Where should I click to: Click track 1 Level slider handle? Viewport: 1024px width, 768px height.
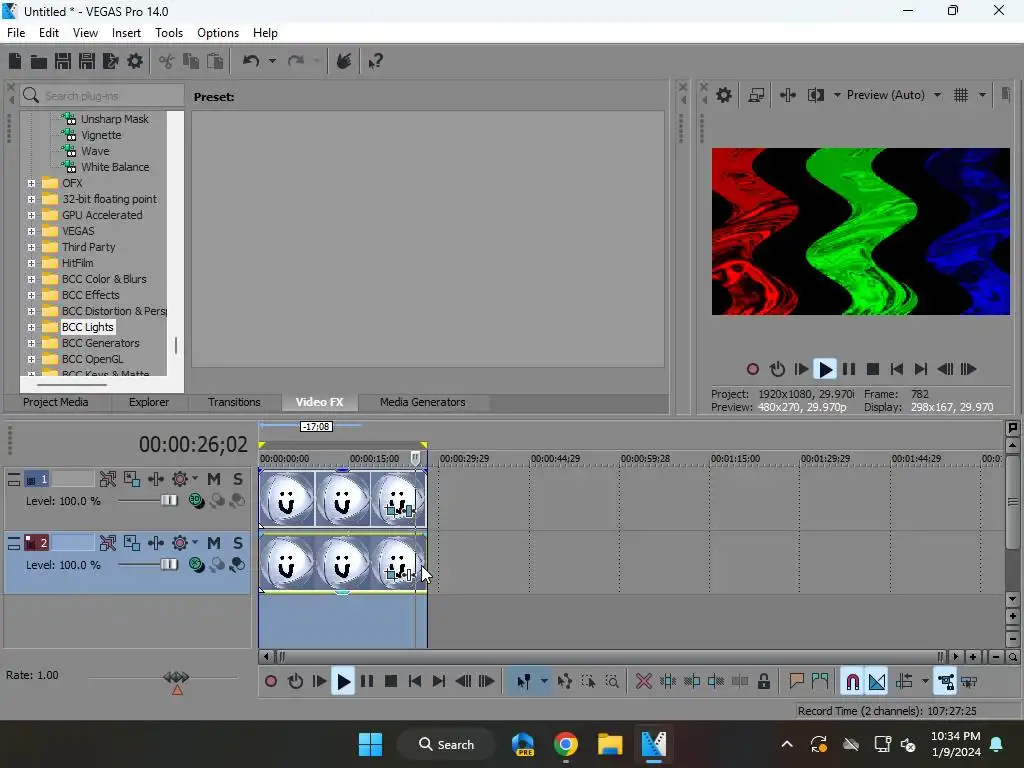click(x=168, y=500)
